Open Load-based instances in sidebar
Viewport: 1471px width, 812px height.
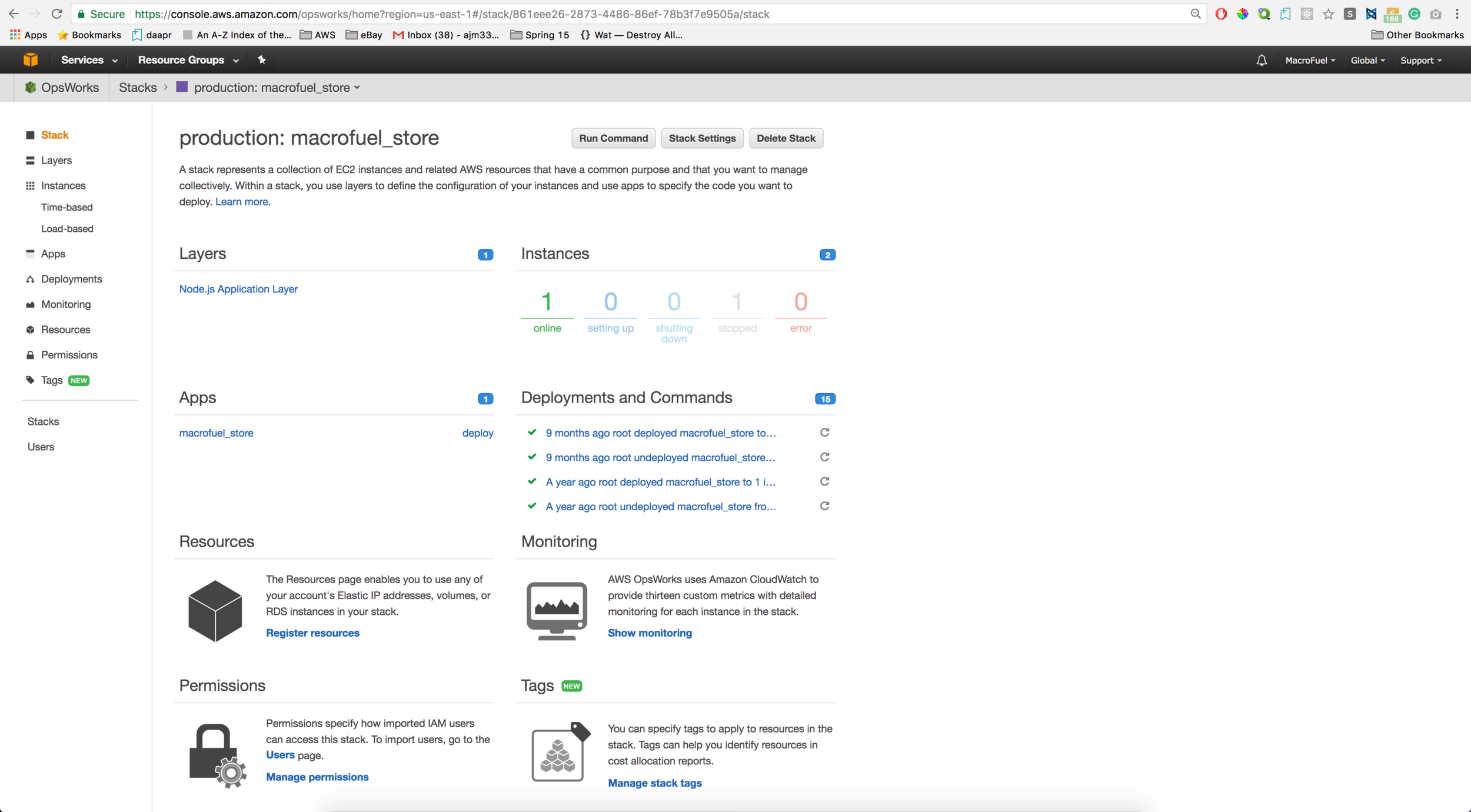point(67,228)
